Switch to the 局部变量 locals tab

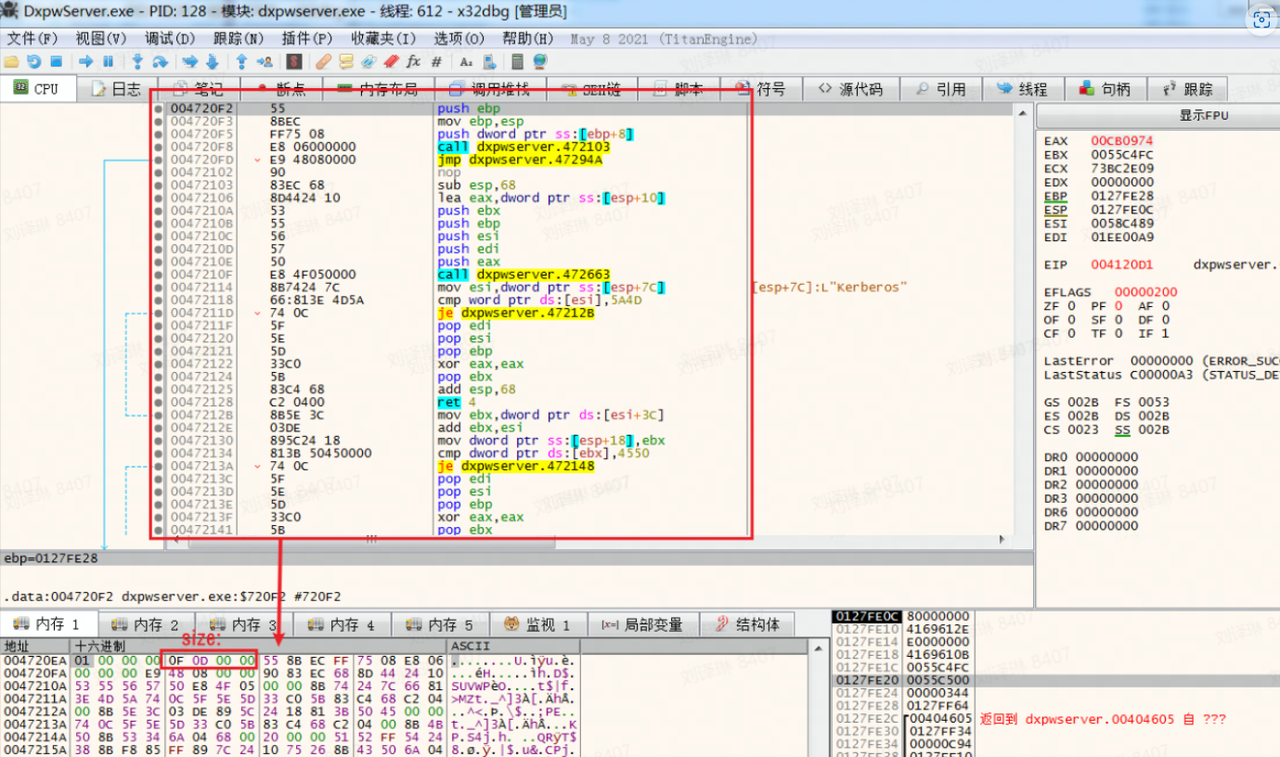coord(642,625)
